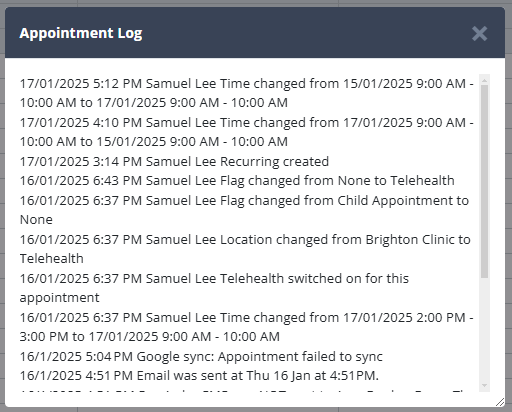Select Location changed from Brighton Clinic entry
Screen dimensions: 512x412
pos(245,249)
